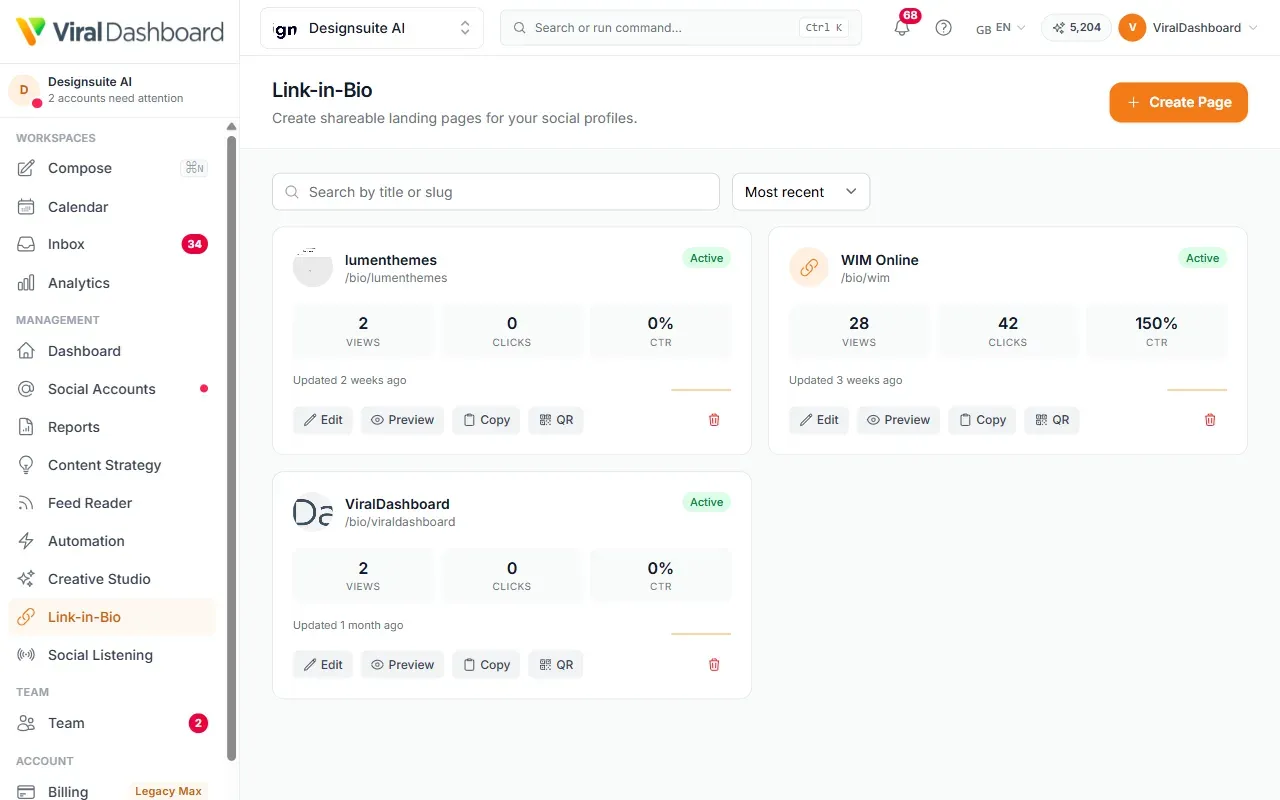The width and height of the screenshot is (1280, 800).
Task: Click the WIM Online link avatar icon
Action: point(809,268)
